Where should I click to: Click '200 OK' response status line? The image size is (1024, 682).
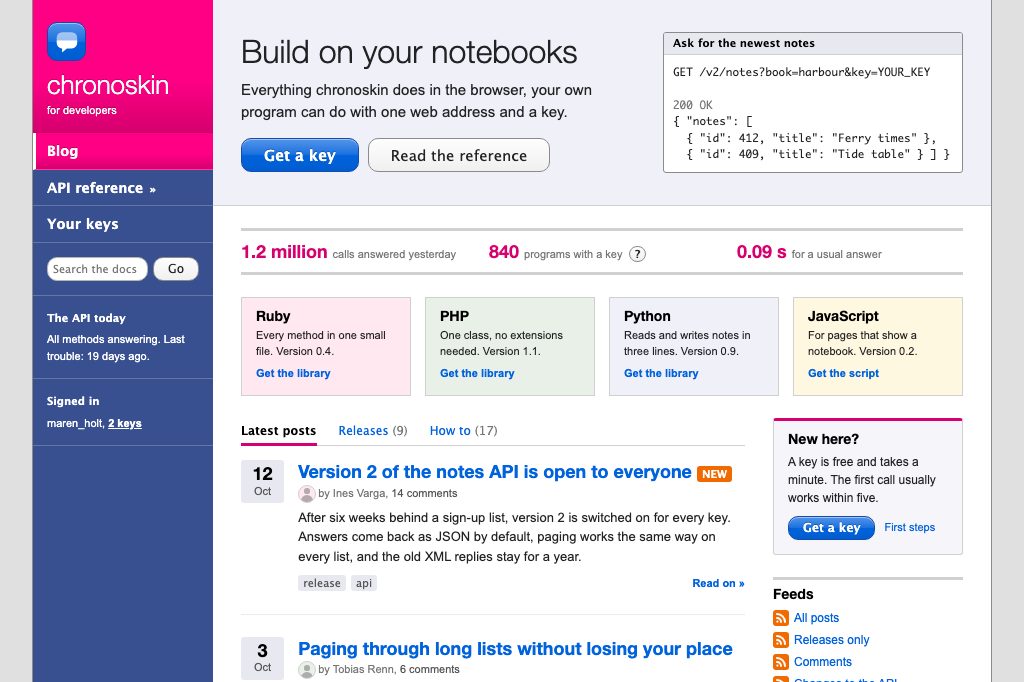coord(692,105)
